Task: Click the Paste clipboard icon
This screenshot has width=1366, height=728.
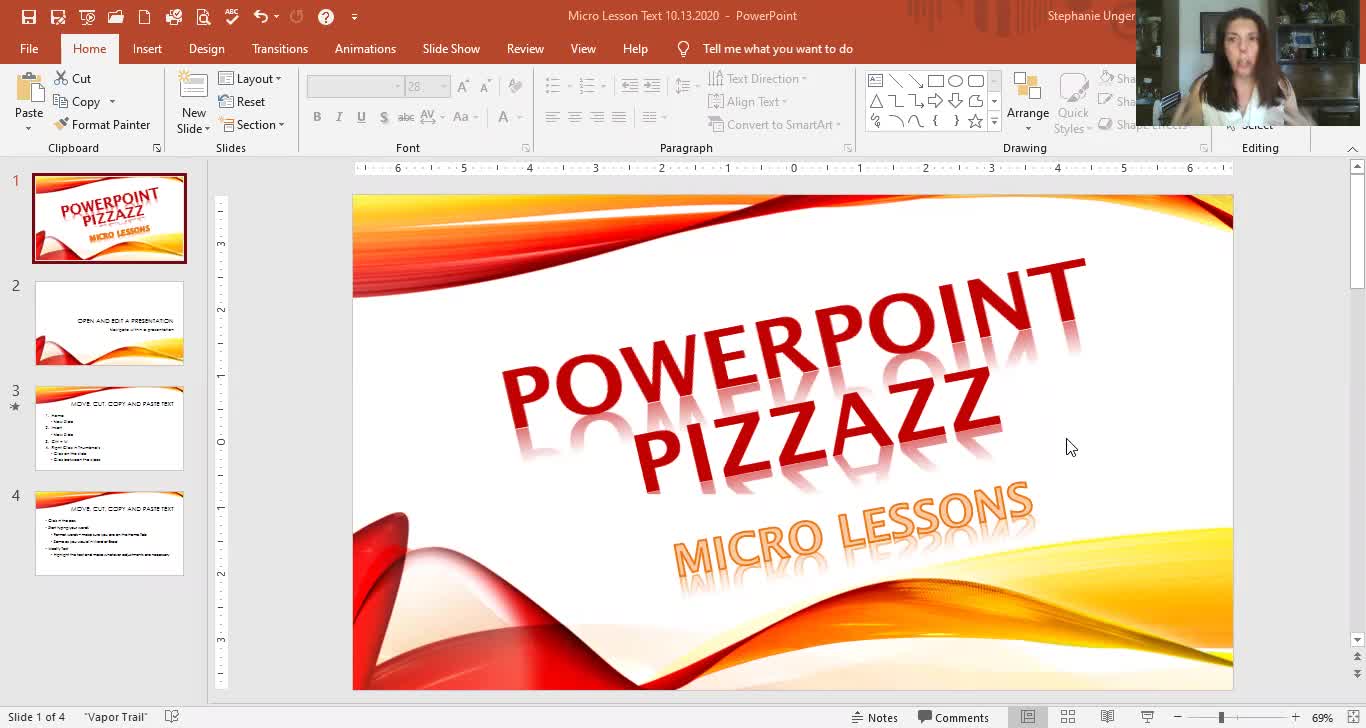Action: [x=29, y=88]
